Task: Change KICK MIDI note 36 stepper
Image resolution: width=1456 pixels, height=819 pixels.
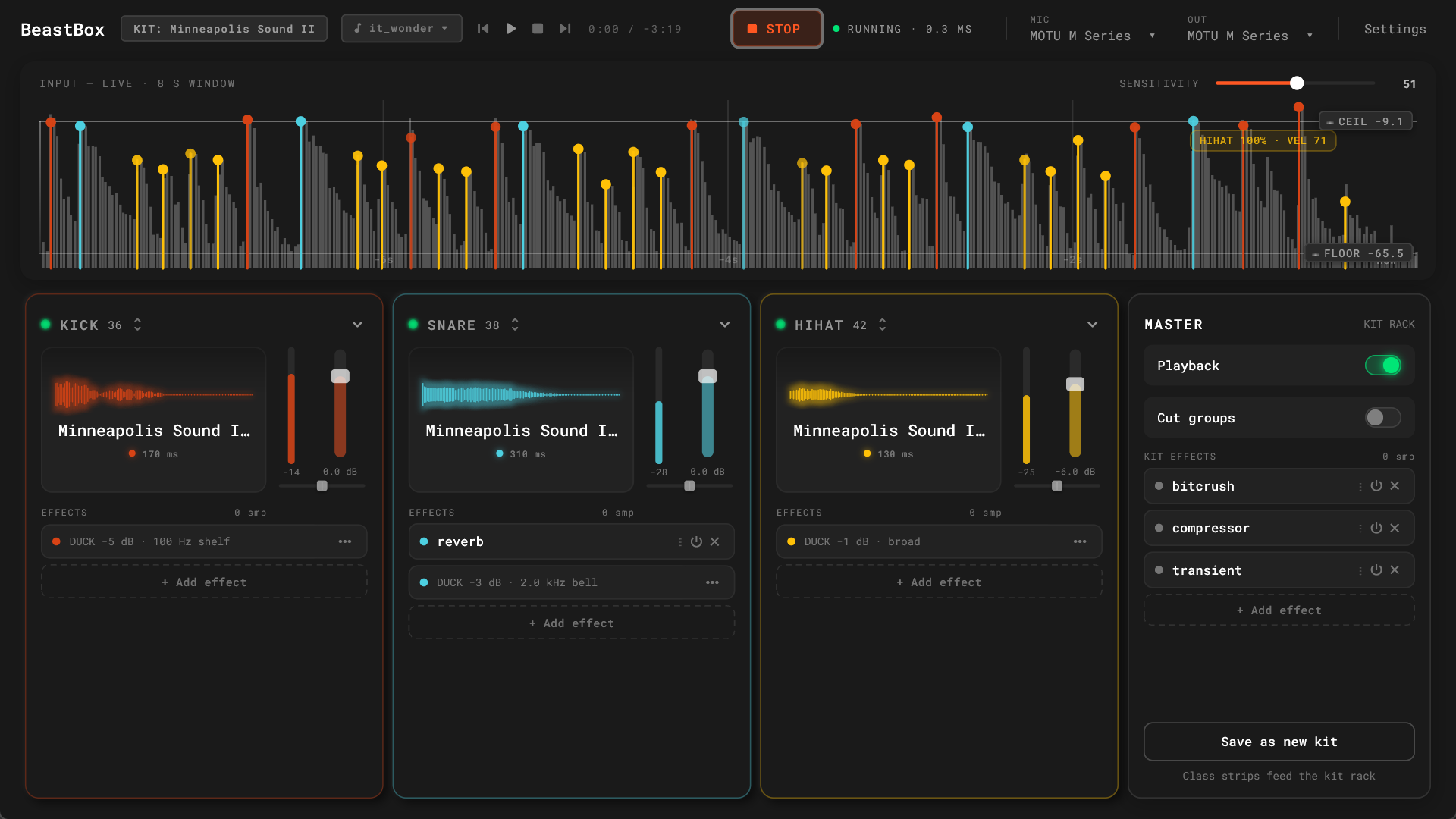Action: [x=137, y=325]
